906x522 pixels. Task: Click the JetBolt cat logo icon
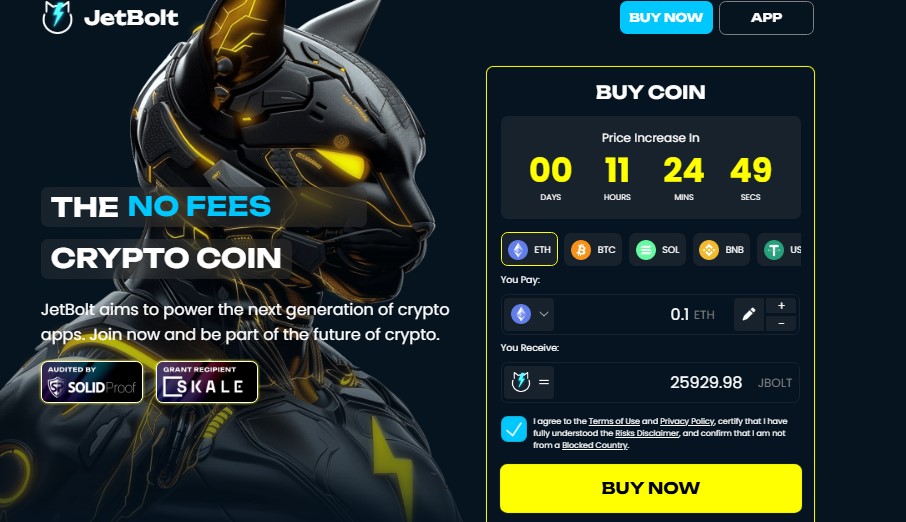(x=57, y=17)
